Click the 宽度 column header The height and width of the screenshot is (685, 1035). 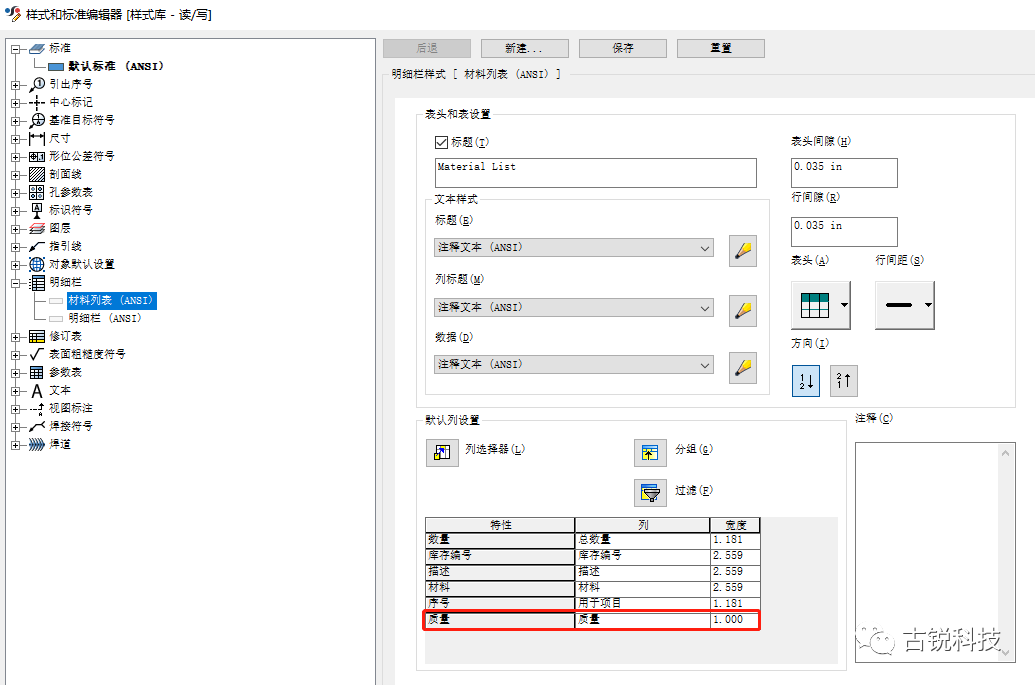pyautogui.click(x=735, y=525)
